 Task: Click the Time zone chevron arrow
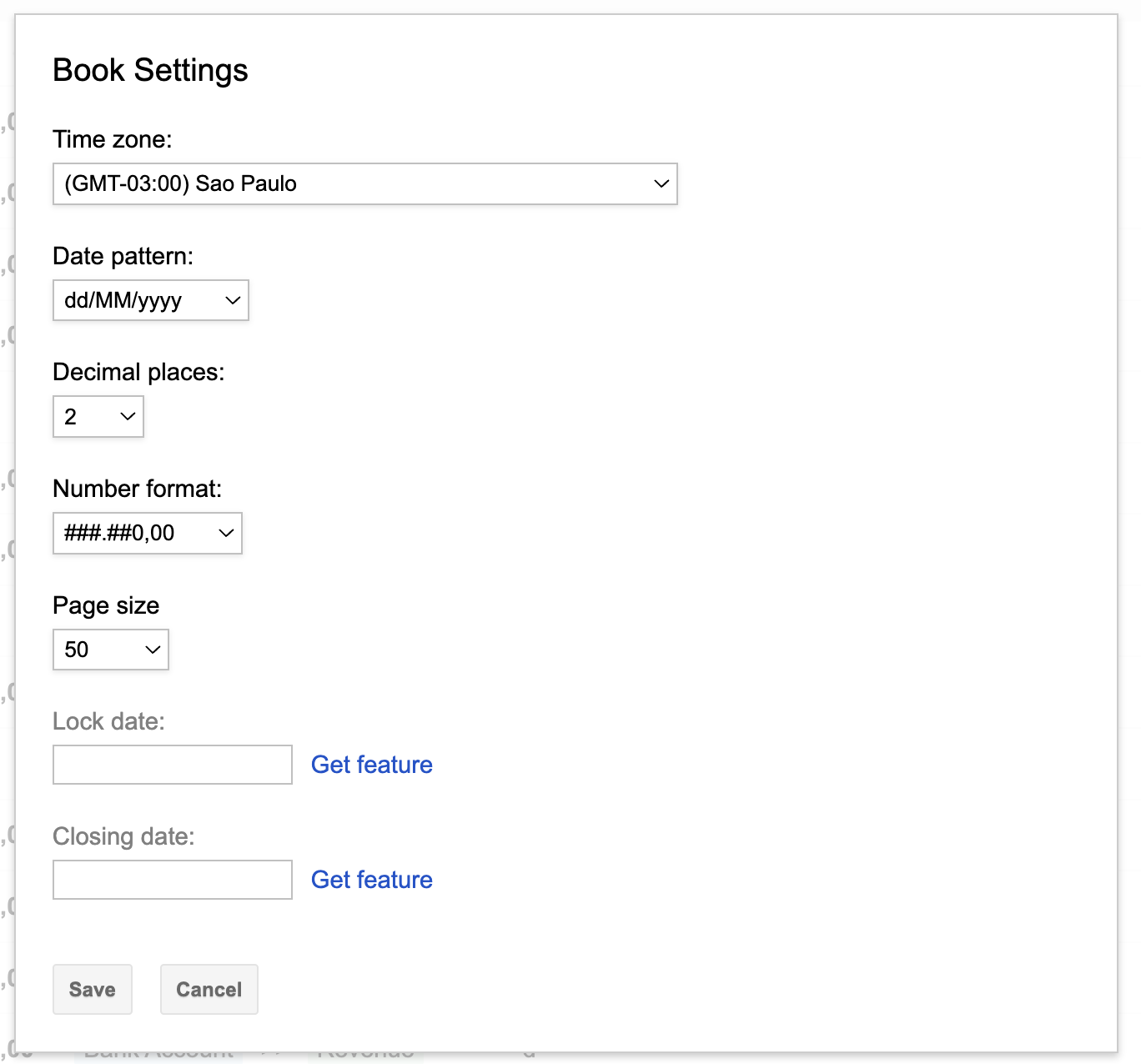tap(660, 183)
